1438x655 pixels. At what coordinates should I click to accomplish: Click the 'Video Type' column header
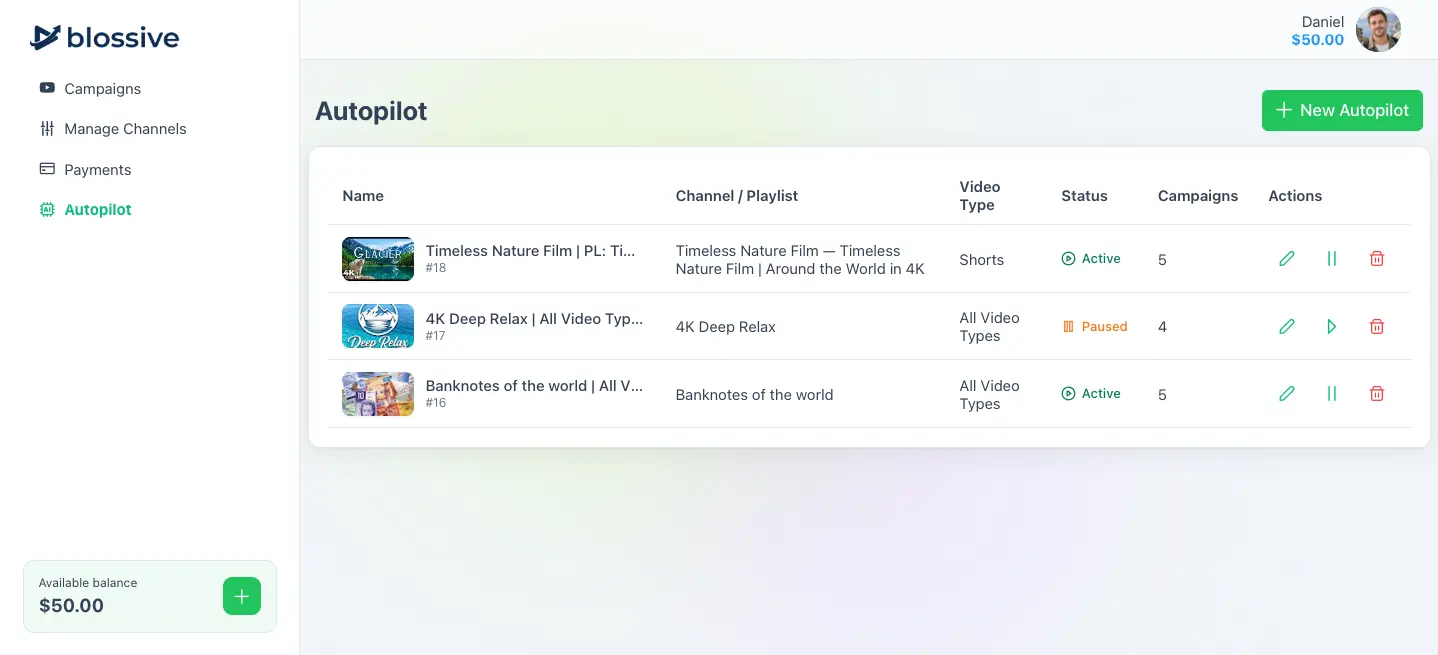pos(980,196)
